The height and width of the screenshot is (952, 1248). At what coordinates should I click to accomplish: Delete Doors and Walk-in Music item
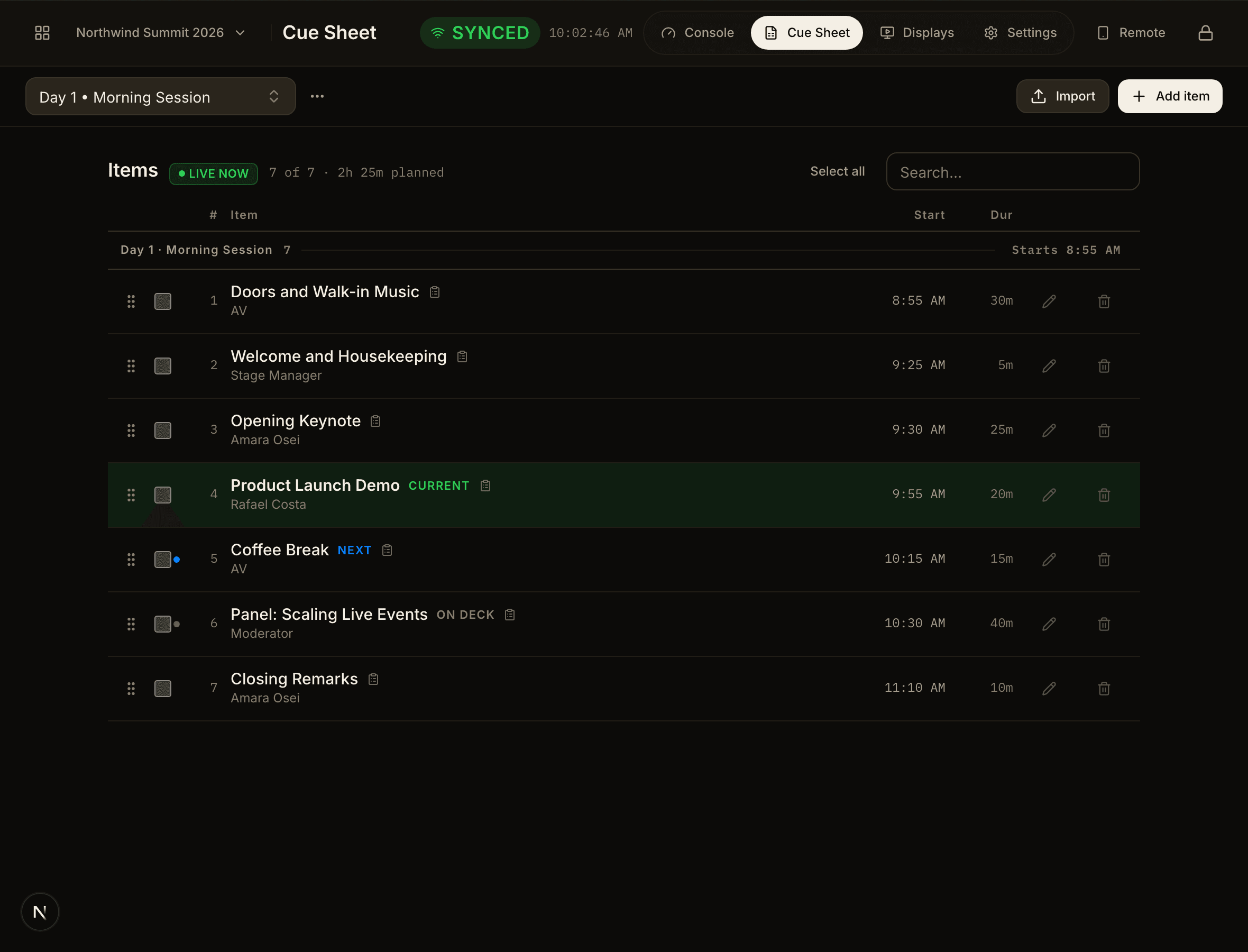tap(1104, 301)
